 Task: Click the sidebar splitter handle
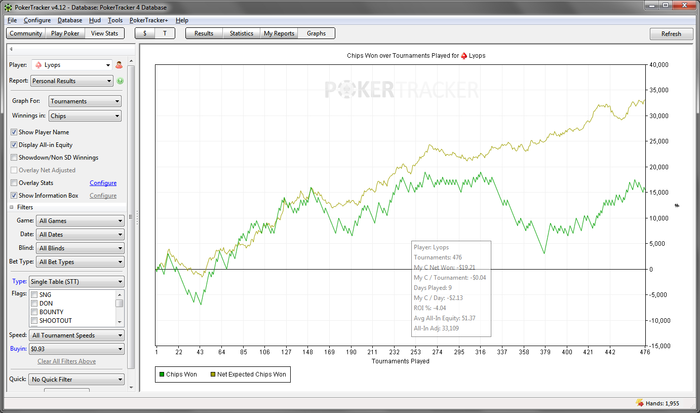[137, 217]
